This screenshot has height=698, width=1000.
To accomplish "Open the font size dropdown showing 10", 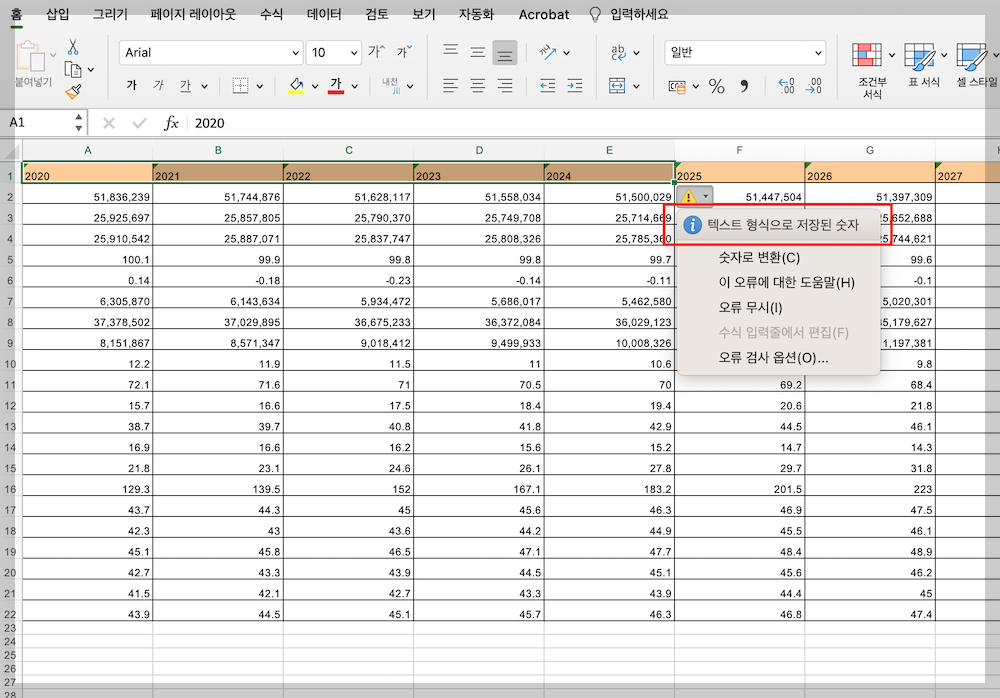I will pyautogui.click(x=334, y=53).
